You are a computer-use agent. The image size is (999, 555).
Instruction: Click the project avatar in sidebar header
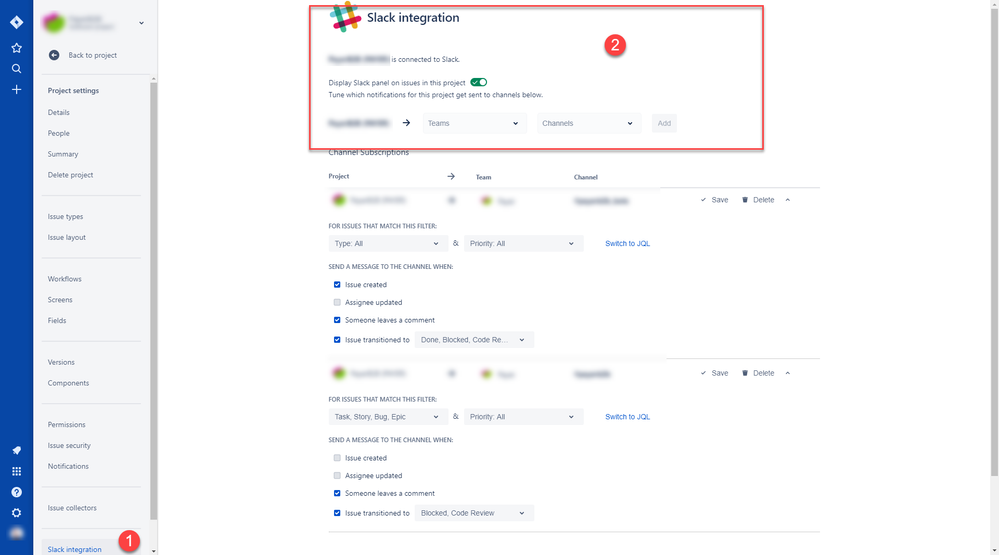(x=54, y=23)
